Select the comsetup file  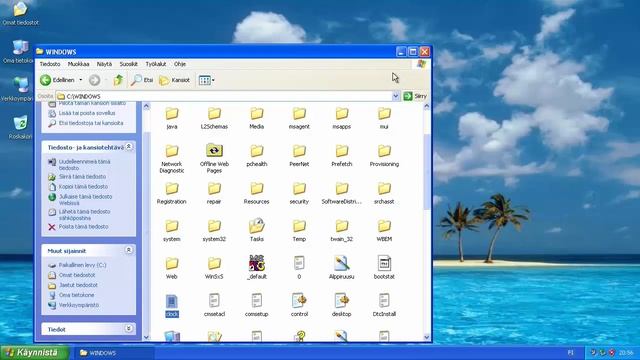[x=257, y=305]
